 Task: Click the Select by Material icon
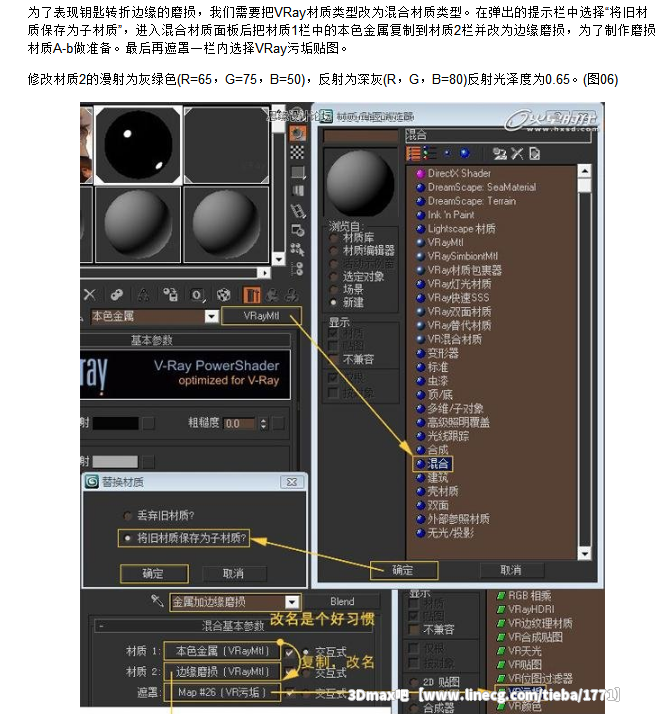click(297, 249)
